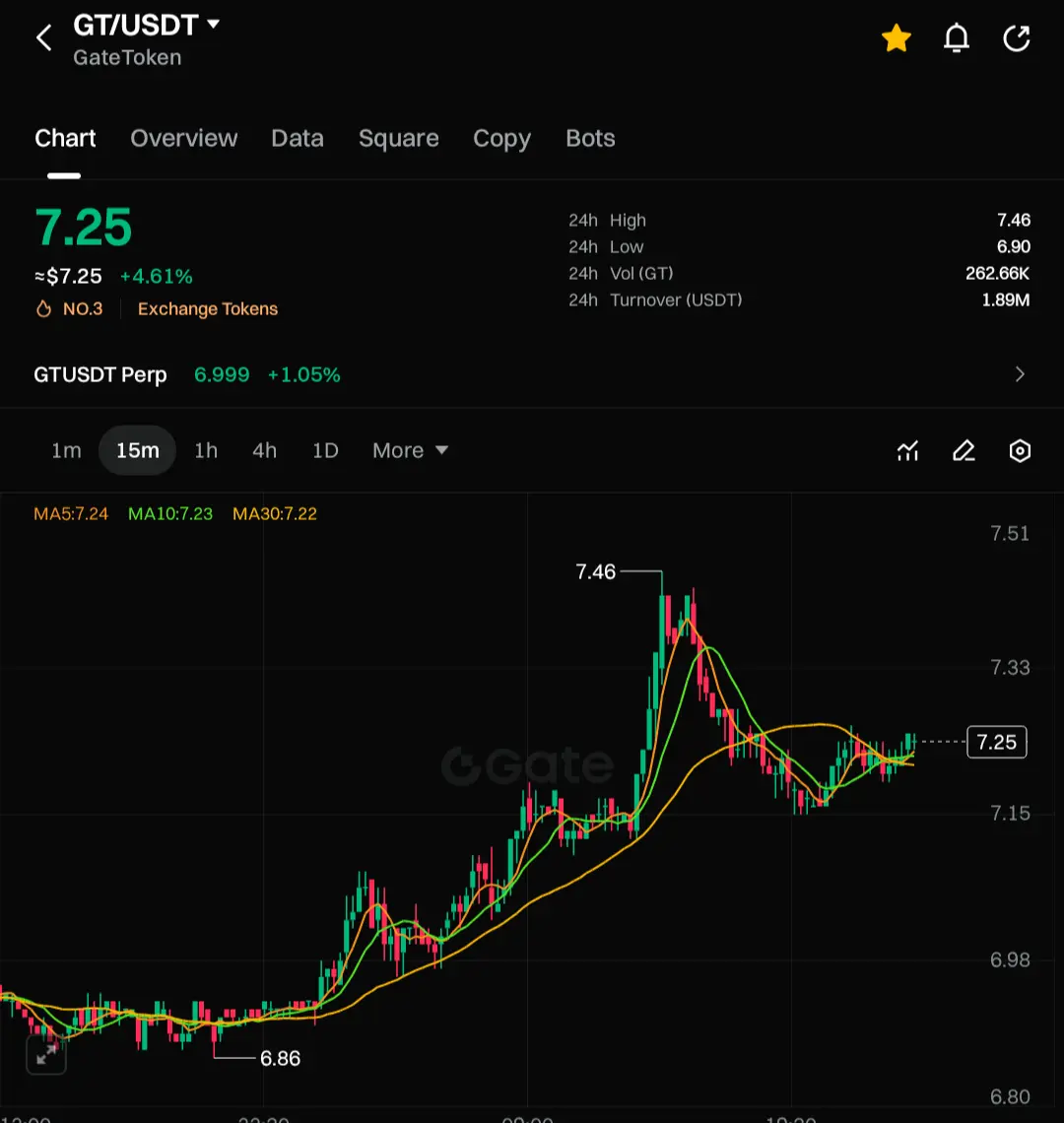Viewport: 1064px width, 1123px height.
Task: Select the 15m timeframe
Action: (x=138, y=450)
